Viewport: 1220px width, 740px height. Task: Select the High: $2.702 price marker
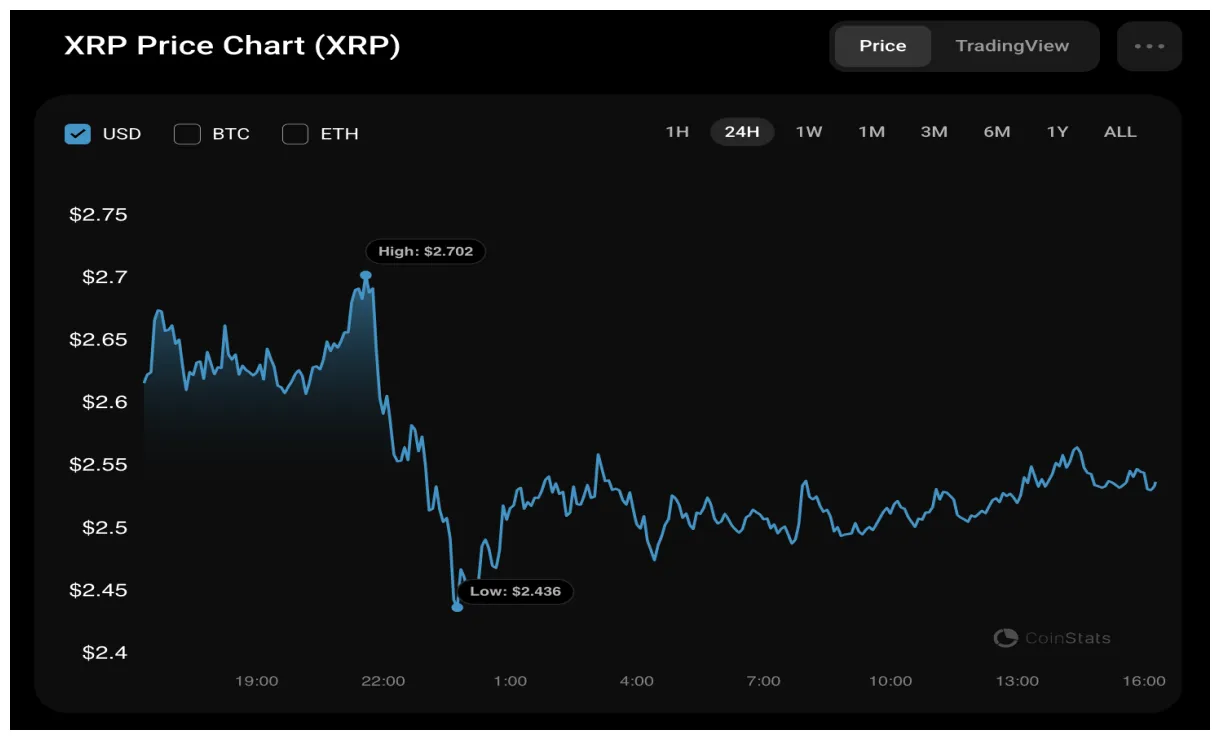pyautogui.click(x=425, y=251)
